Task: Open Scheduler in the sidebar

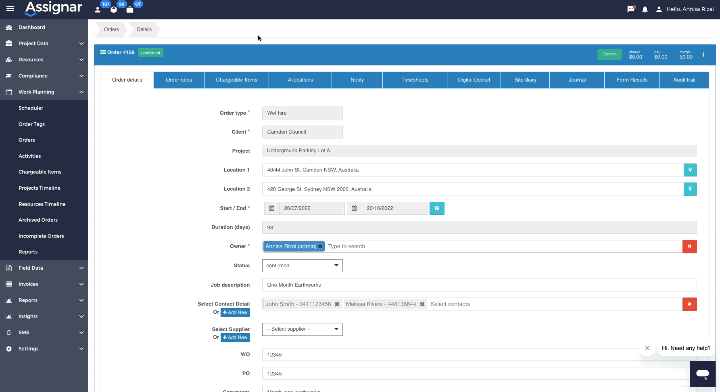Action: pyautogui.click(x=31, y=108)
